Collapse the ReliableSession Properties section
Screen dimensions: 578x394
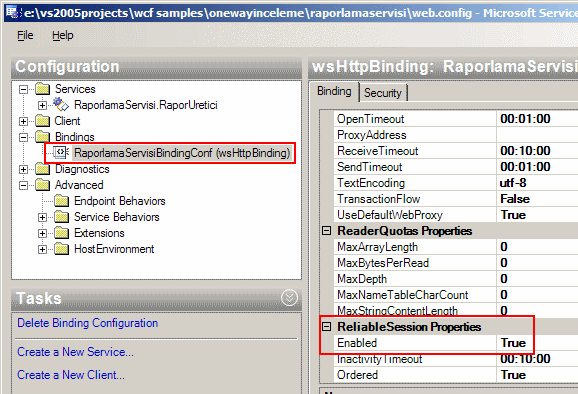[x=327, y=327]
